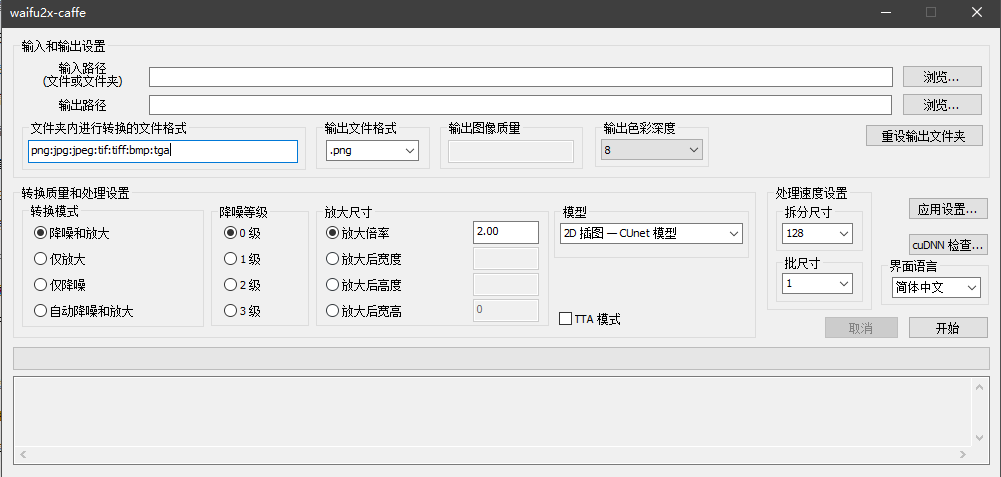Select the 放大倍率 scale option
The width and height of the screenshot is (1001, 477).
pyautogui.click(x=358, y=233)
